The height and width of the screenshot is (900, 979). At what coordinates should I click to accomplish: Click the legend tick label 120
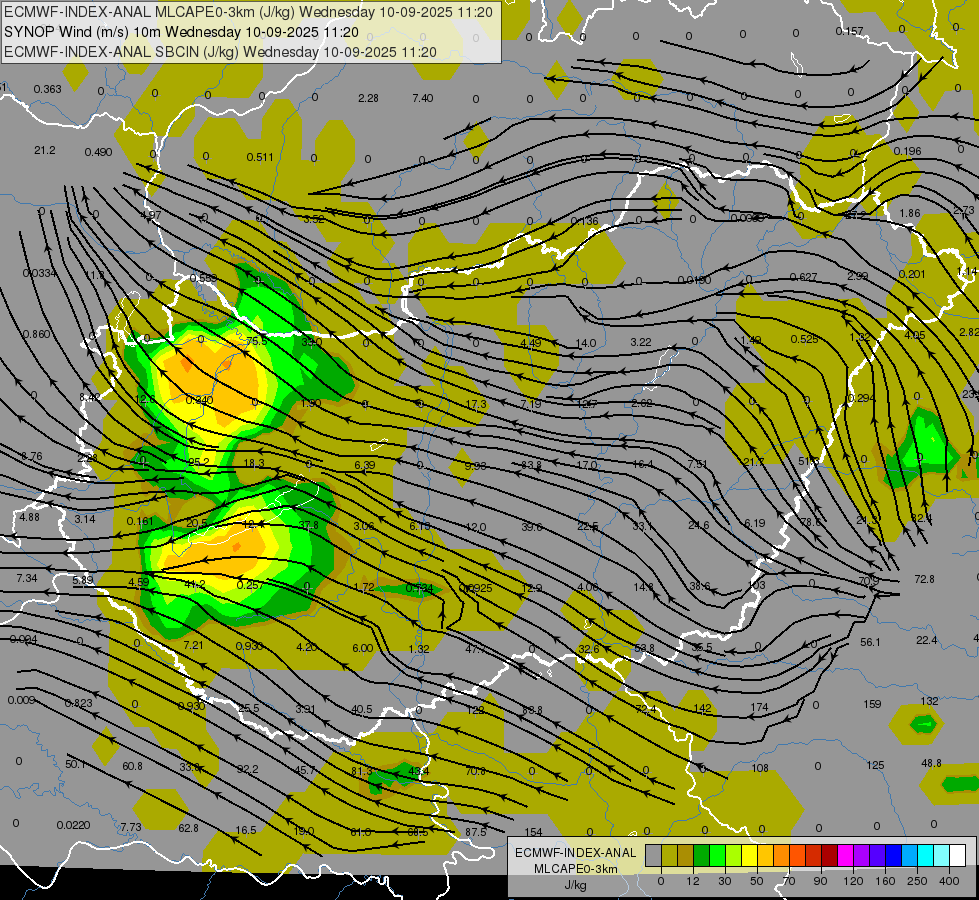(x=853, y=881)
